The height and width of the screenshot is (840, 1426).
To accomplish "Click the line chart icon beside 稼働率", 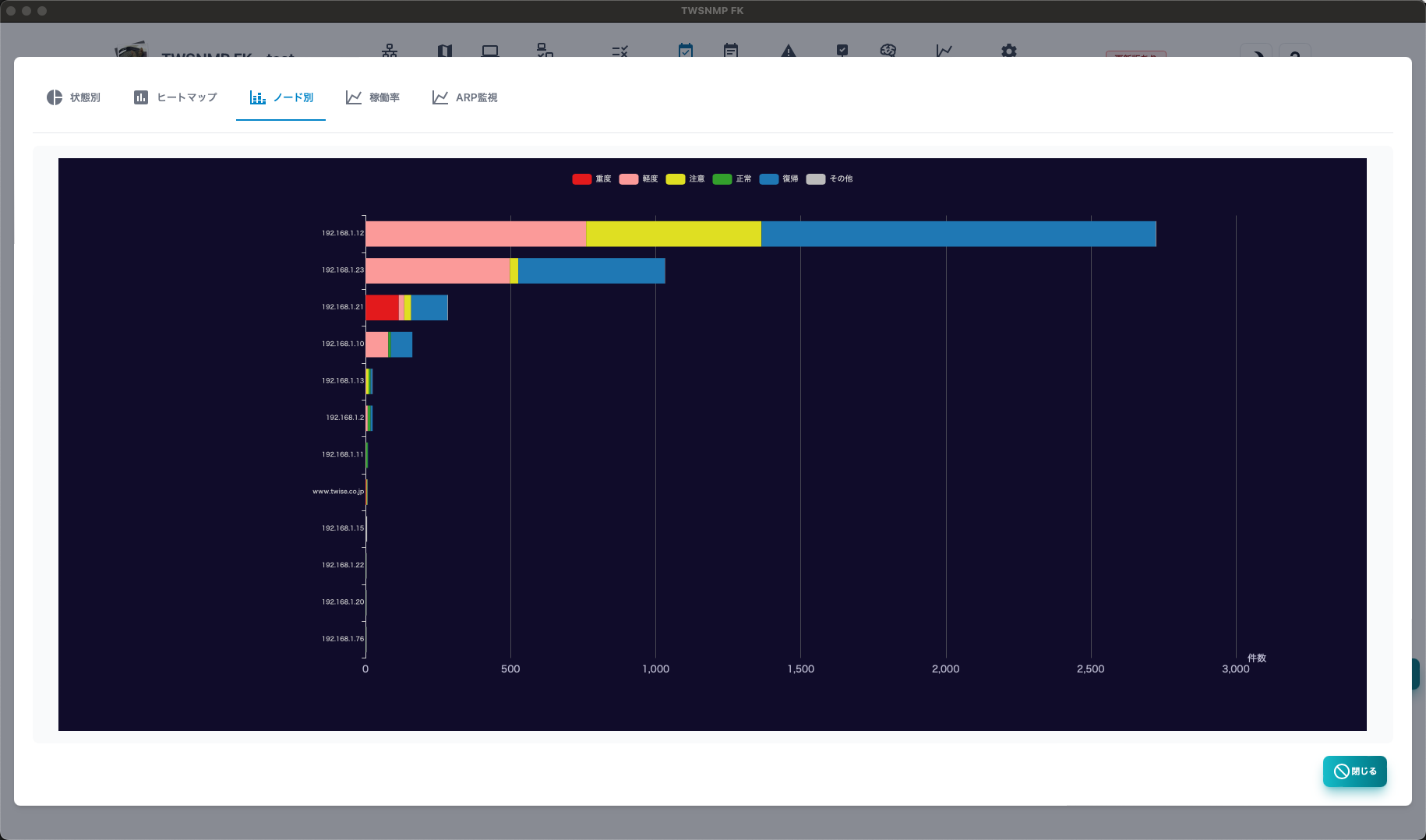I will [354, 97].
